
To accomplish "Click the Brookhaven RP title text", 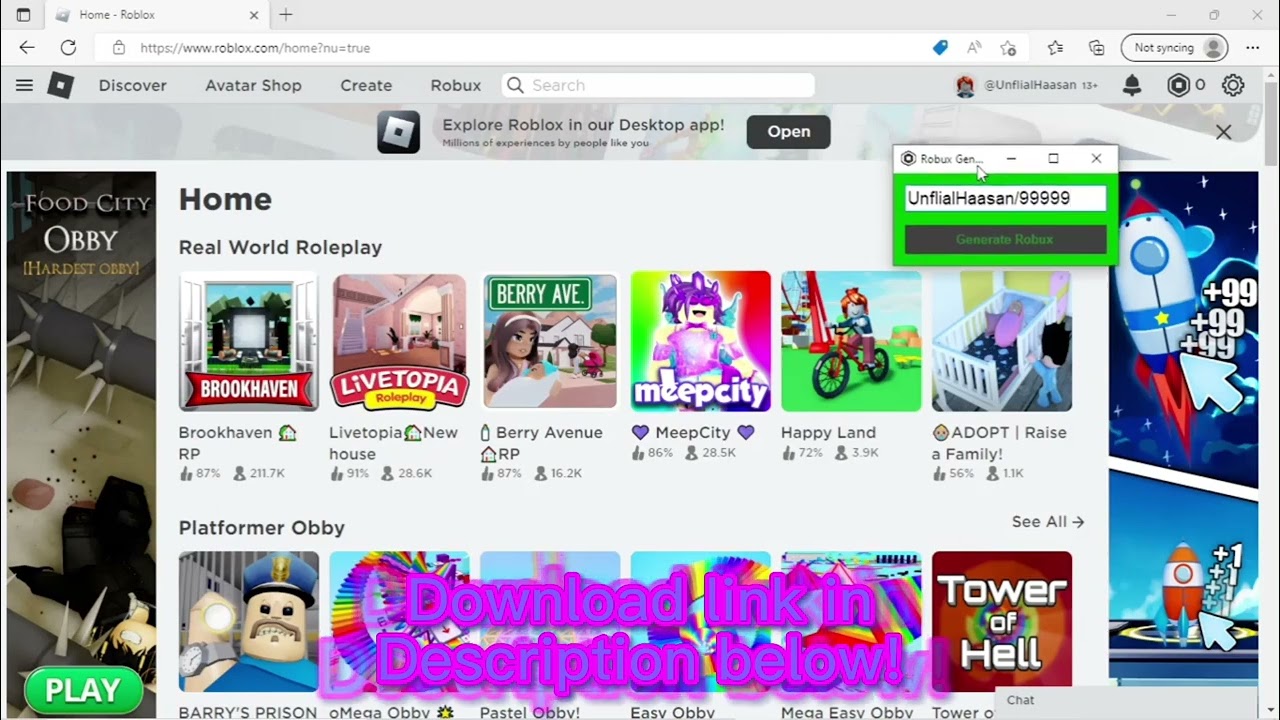I will (237, 443).
